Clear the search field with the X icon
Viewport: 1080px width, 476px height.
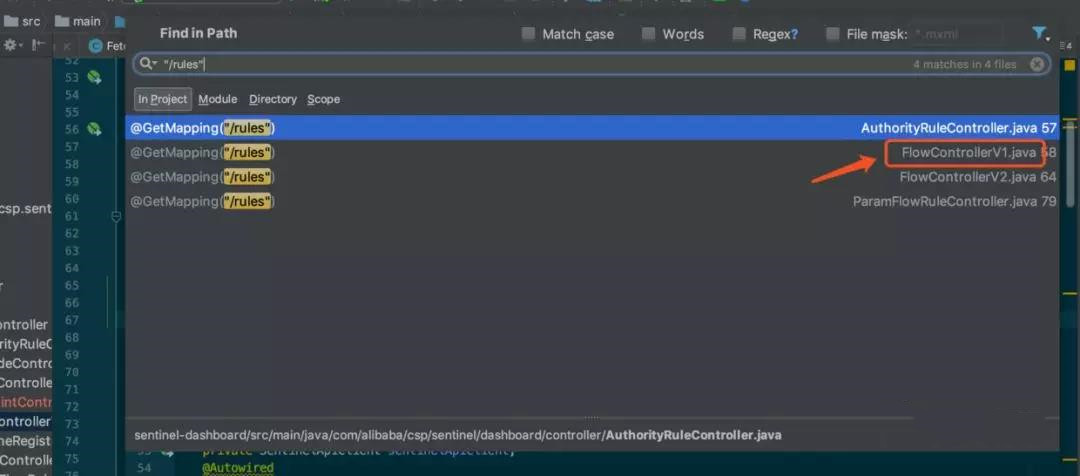point(1037,64)
